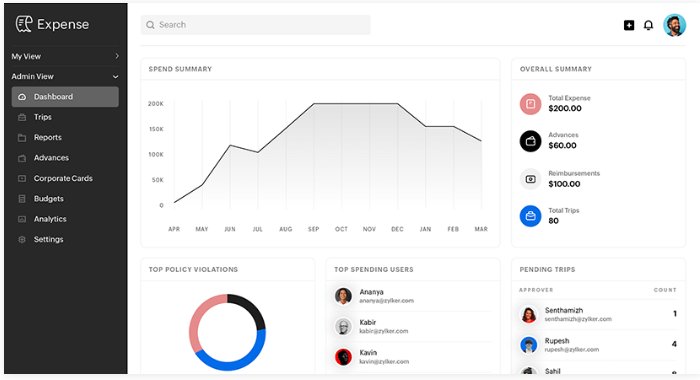Click the search magnifier icon
The image size is (700, 380).
pyautogui.click(x=150, y=25)
